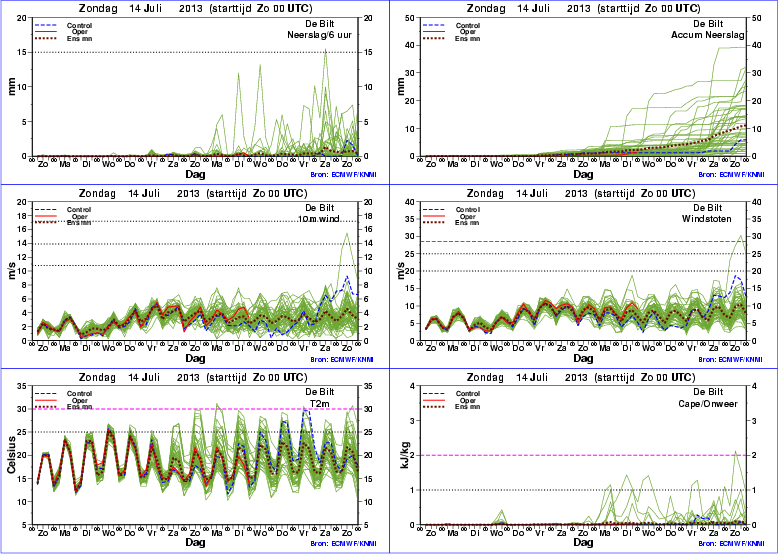This screenshot has height=554, width=778.
Task: Click the "Dag" x-axis label of Cape/Onweer chart
Action: tap(584, 543)
